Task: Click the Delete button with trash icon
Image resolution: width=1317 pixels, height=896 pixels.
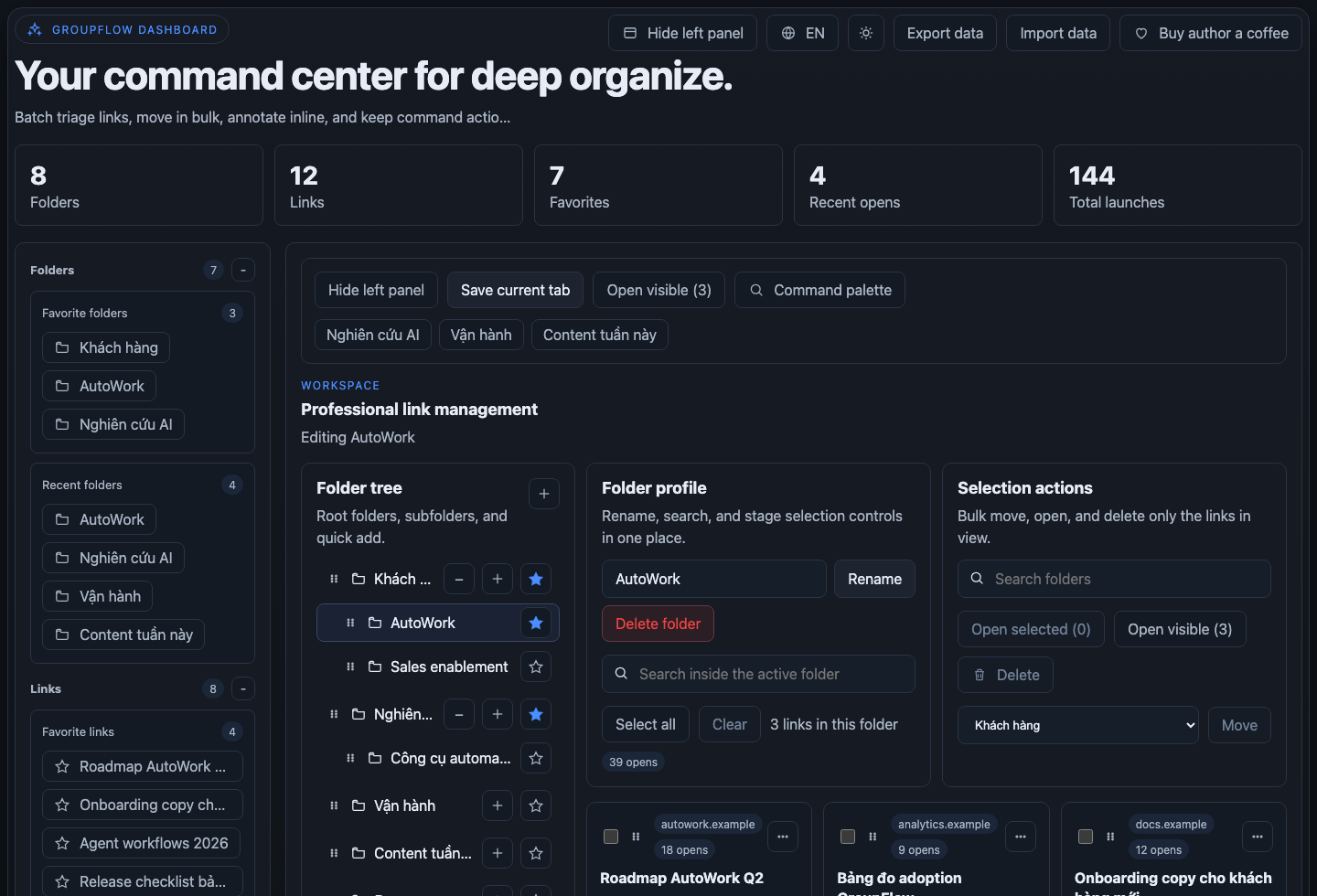Action: coord(1006,675)
